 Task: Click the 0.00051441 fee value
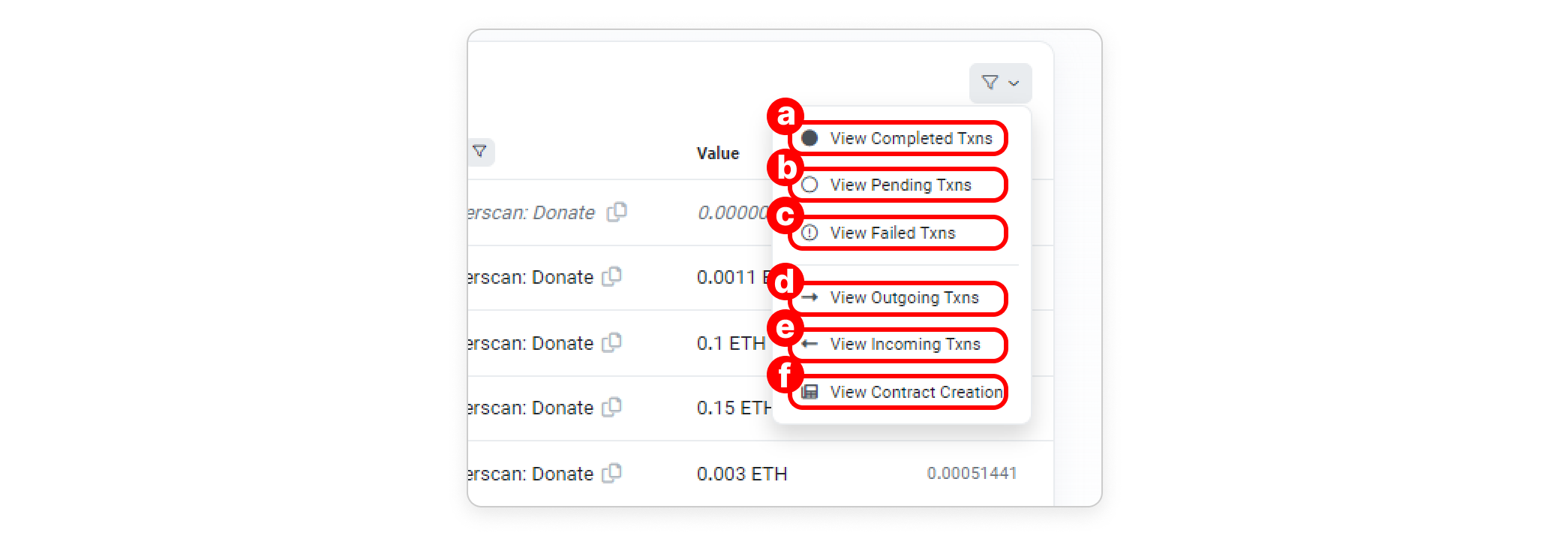(x=972, y=474)
